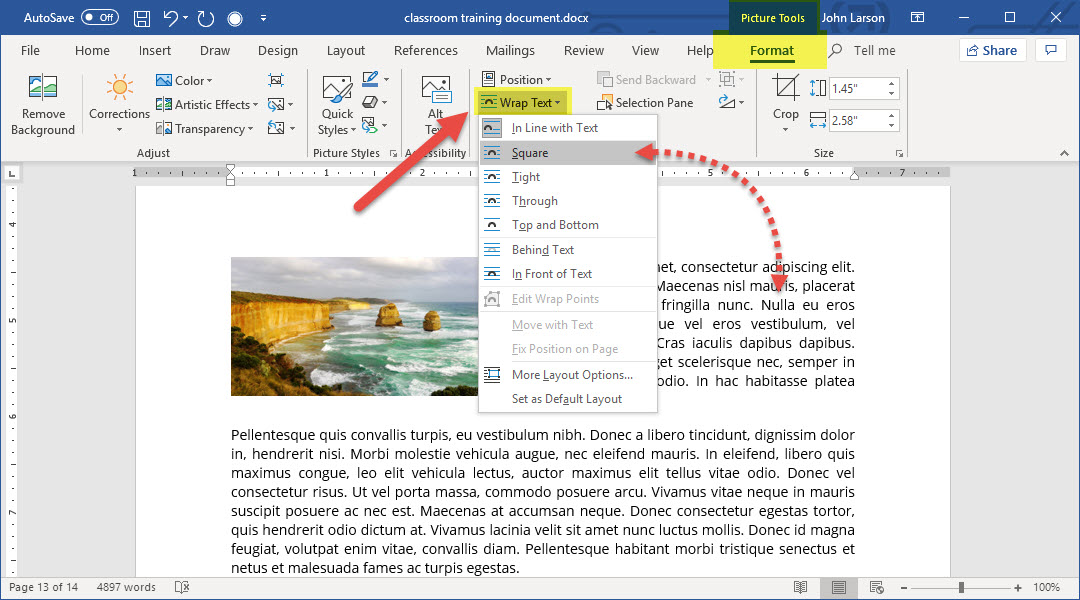Screen dimensions: 1080x600
Task: Click the Crop tool icon
Action: pos(785,90)
